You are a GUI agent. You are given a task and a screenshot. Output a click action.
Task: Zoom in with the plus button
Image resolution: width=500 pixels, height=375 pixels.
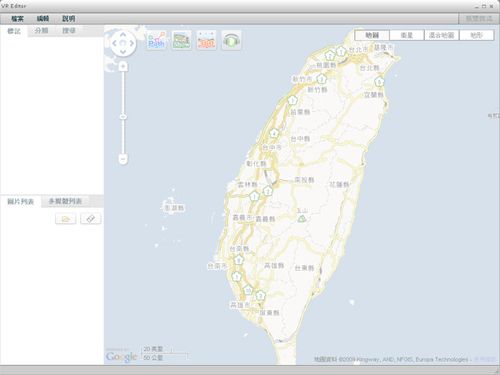(123, 66)
